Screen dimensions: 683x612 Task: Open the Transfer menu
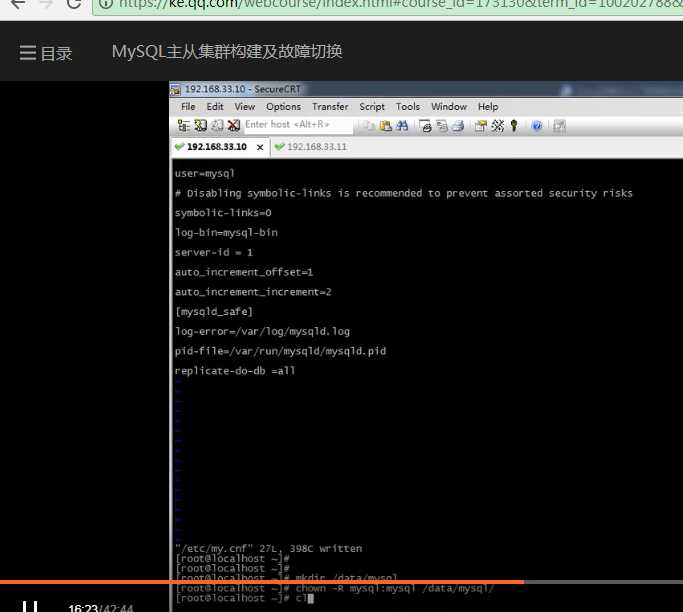tap(330, 107)
